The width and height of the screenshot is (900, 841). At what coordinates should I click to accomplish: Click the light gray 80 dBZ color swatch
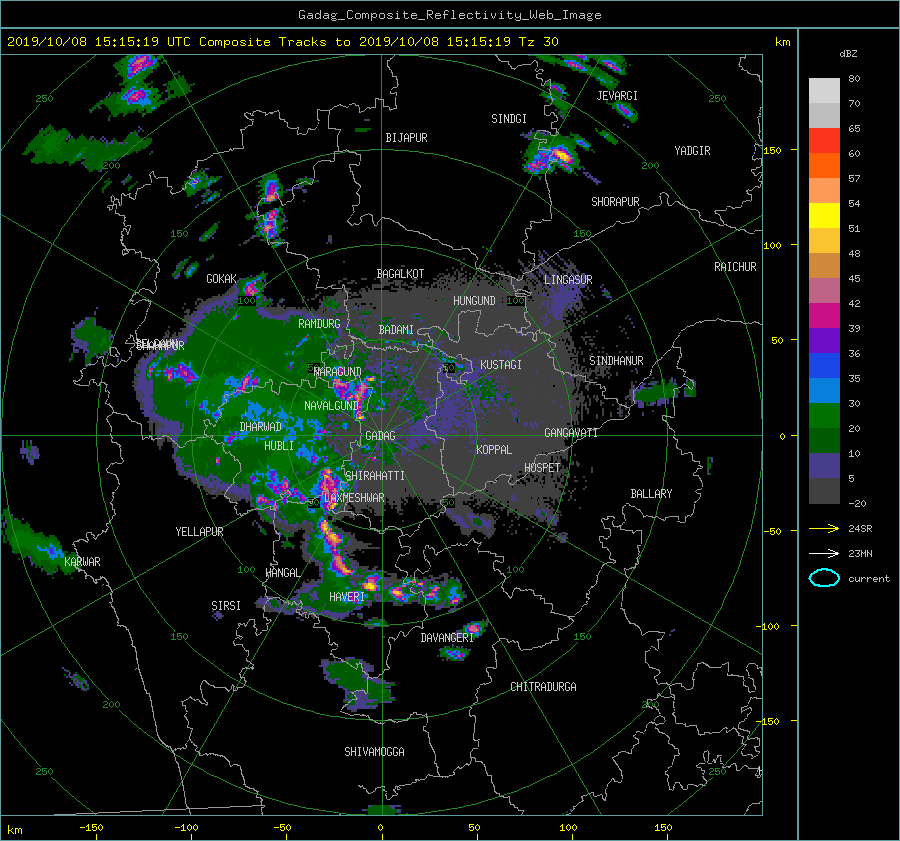pyautogui.click(x=824, y=90)
